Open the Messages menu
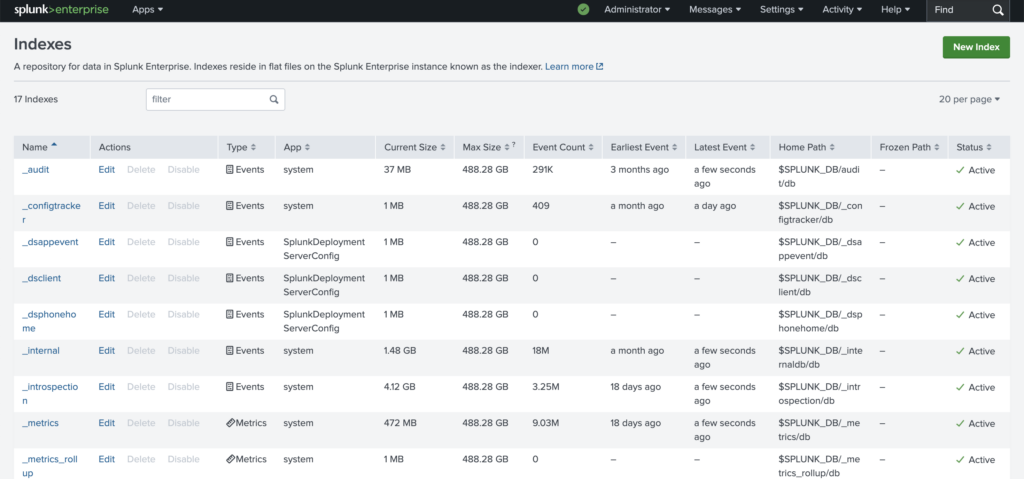This screenshot has width=1024, height=479. click(715, 10)
